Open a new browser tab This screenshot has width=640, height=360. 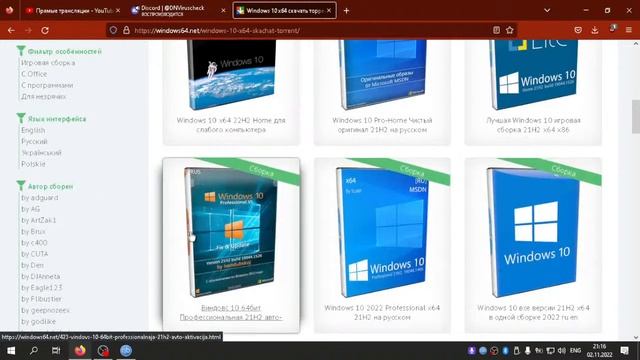coord(346,11)
